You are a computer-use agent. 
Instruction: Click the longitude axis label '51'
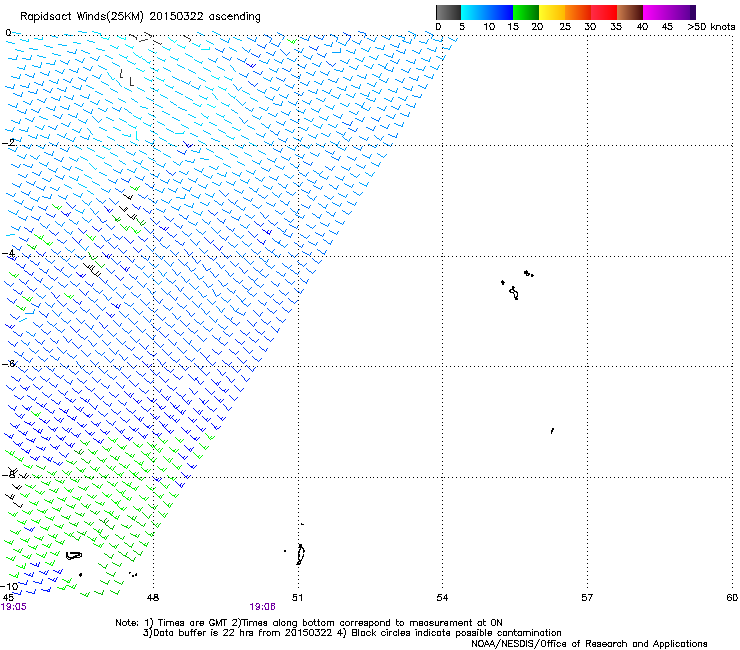point(297,598)
